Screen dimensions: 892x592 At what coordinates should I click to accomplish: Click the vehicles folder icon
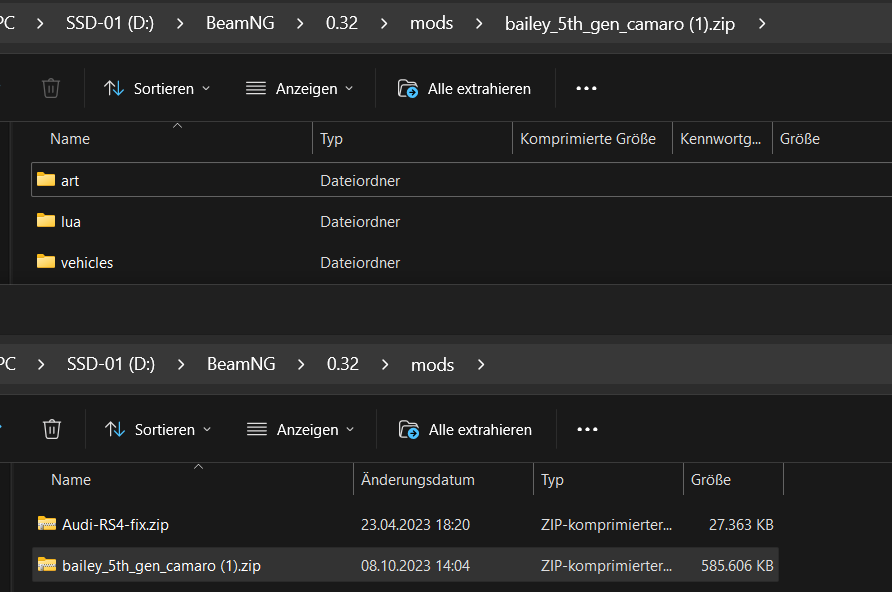click(46, 261)
